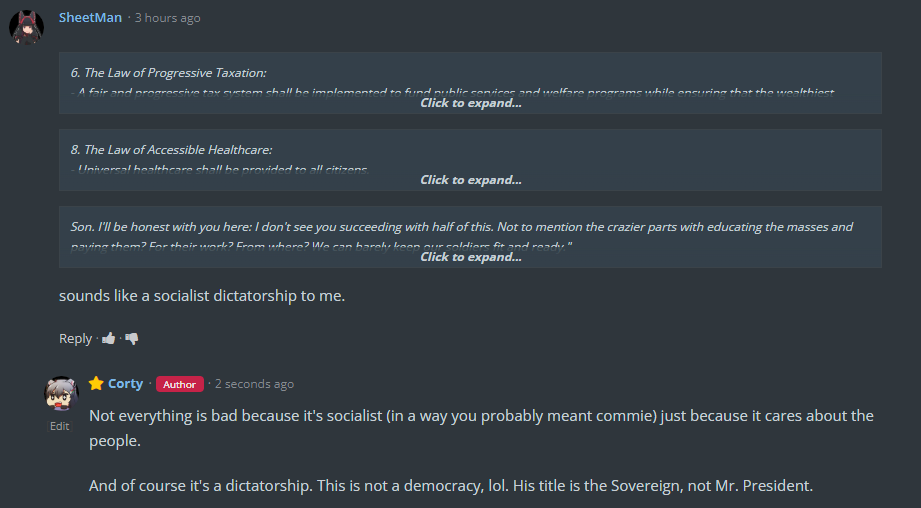Image resolution: width=921 pixels, height=508 pixels.
Task: Click the red Author badge
Action: coord(179,384)
